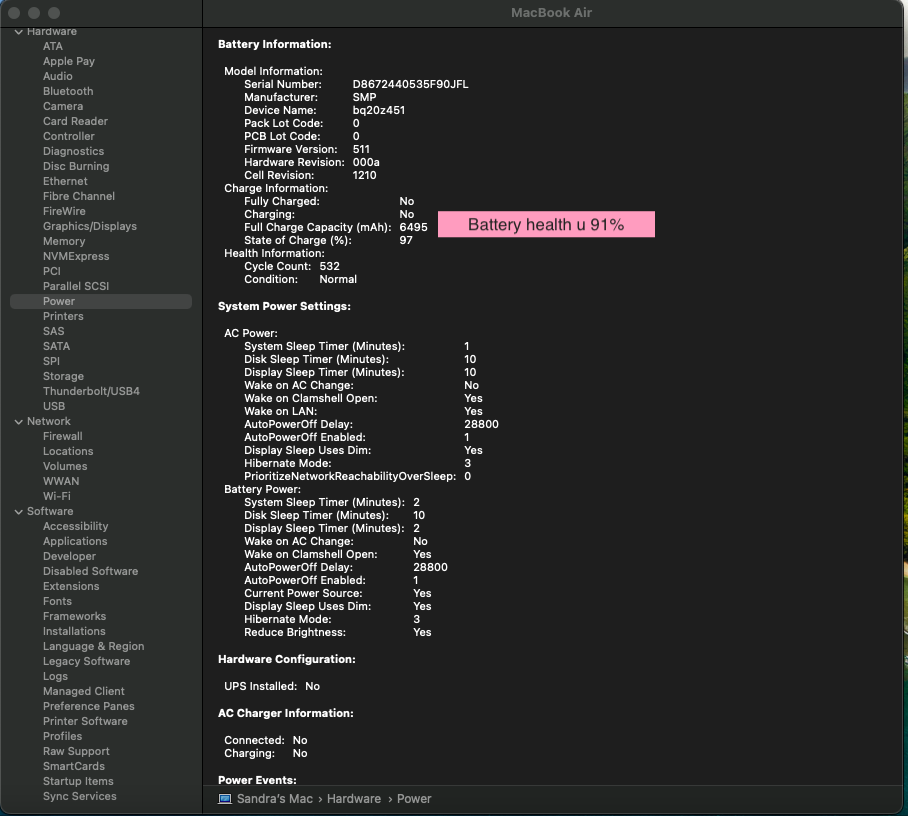The image size is (908, 816).
Task: Open the SAS entry
Action: click(53, 332)
